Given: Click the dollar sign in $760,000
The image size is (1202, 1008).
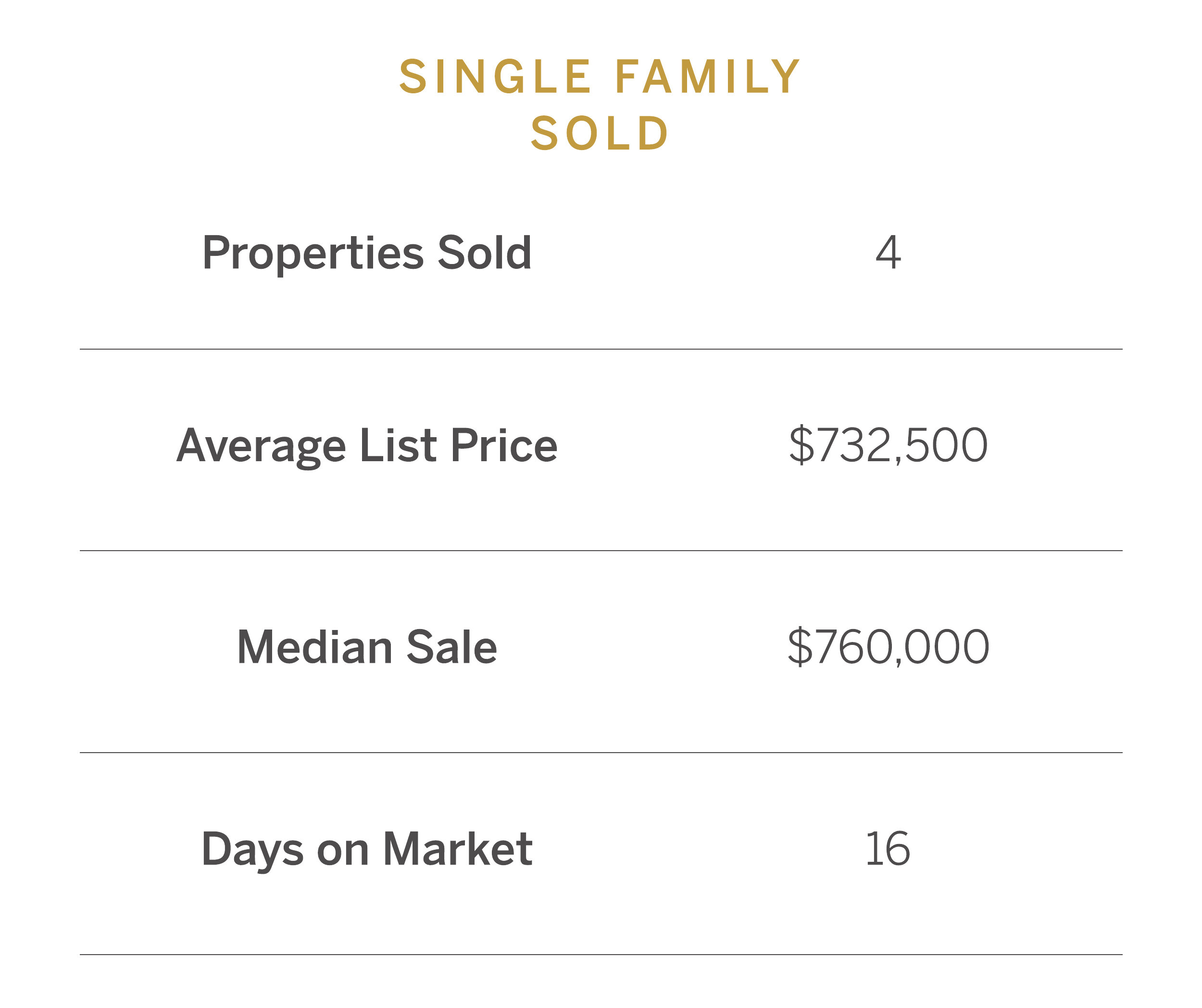Looking at the screenshot, I should tap(800, 647).
